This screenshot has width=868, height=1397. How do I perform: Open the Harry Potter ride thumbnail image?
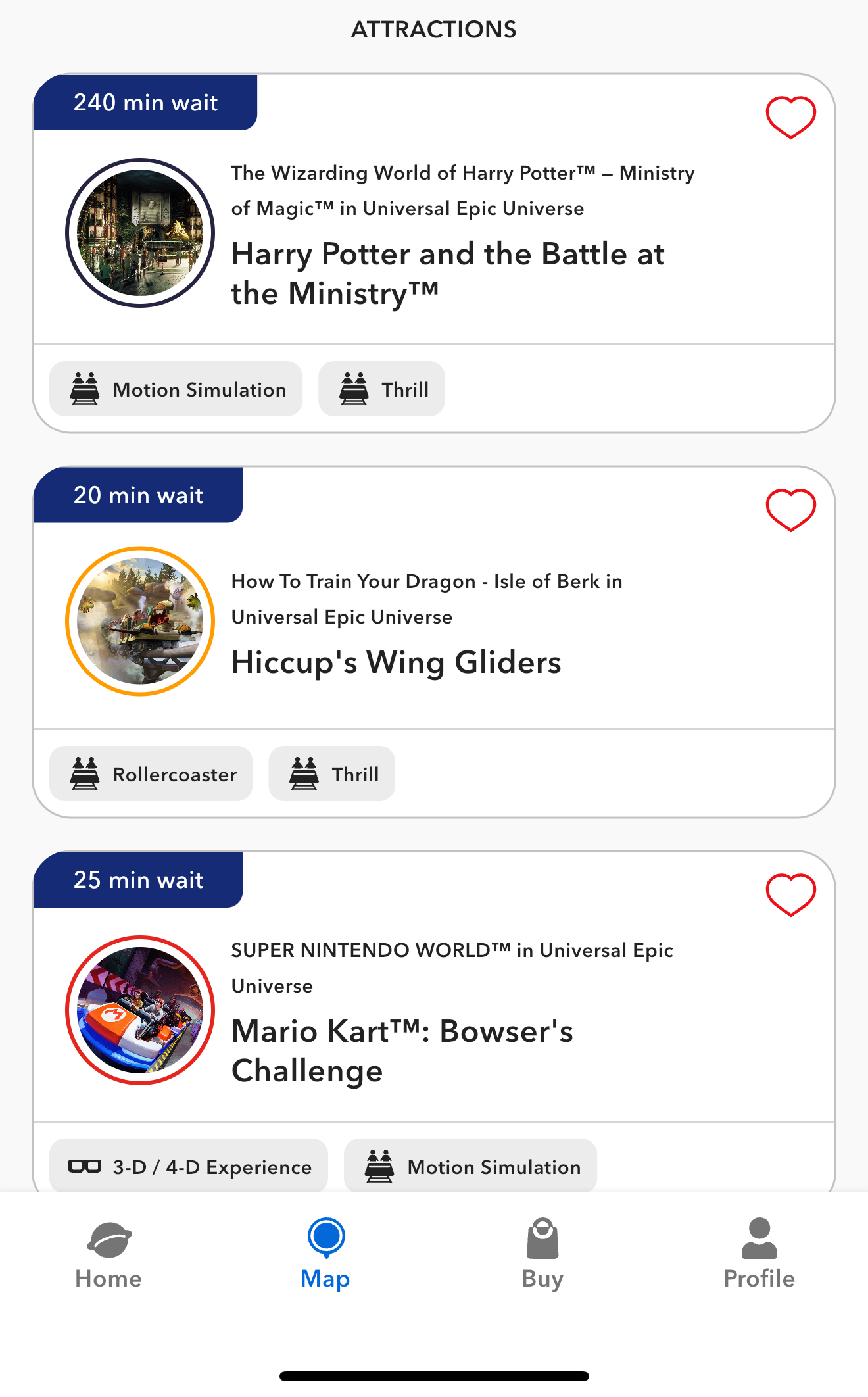coord(140,233)
